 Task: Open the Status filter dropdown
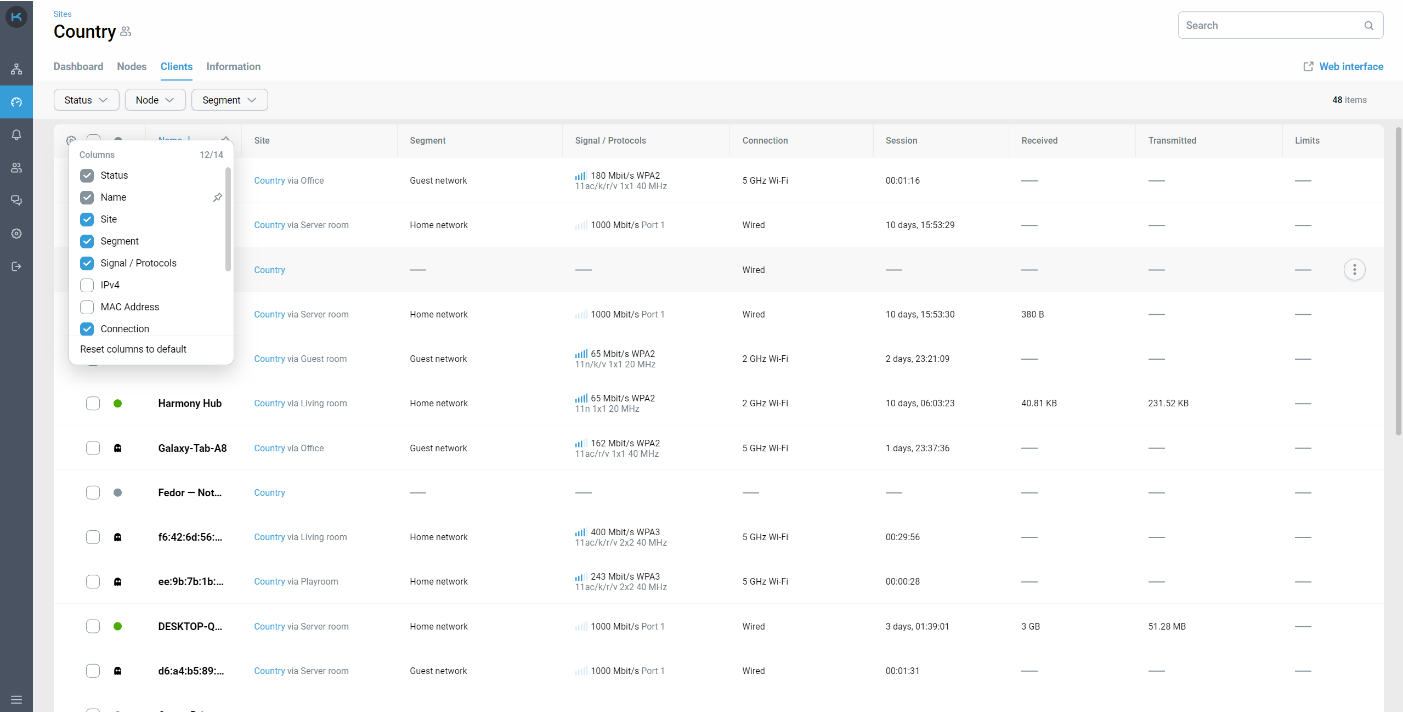(86, 100)
